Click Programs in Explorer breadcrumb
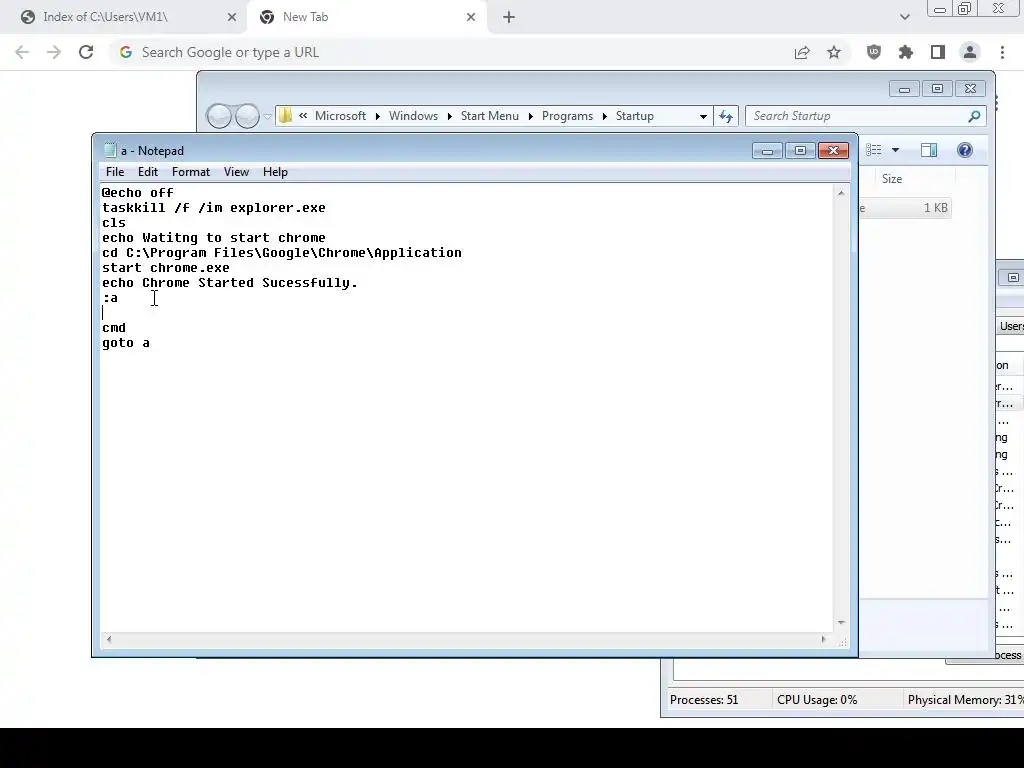The image size is (1024, 768). click(568, 116)
